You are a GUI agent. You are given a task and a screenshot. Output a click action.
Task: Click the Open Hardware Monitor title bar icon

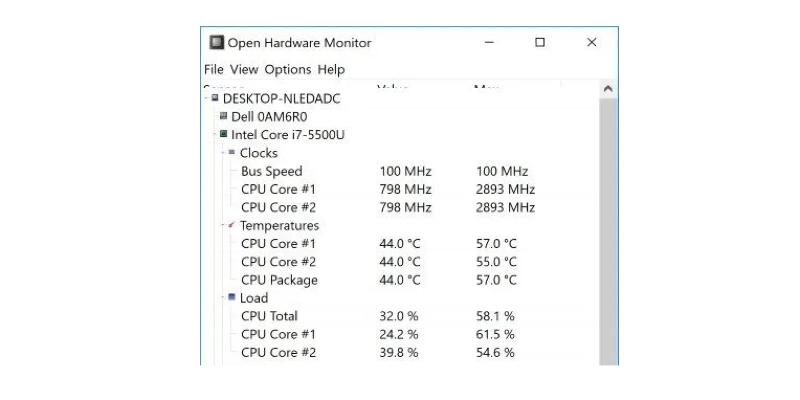click(217, 42)
